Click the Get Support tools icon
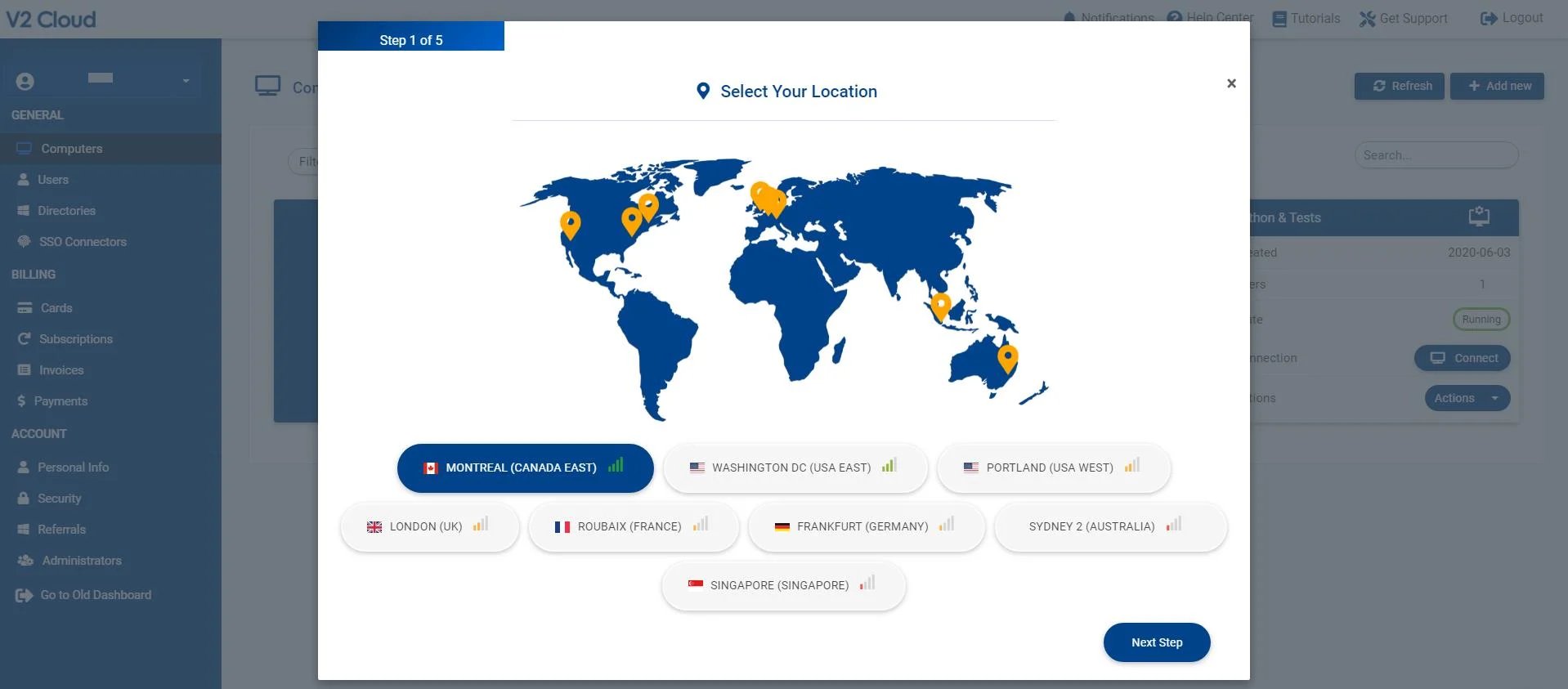 tap(1367, 19)
